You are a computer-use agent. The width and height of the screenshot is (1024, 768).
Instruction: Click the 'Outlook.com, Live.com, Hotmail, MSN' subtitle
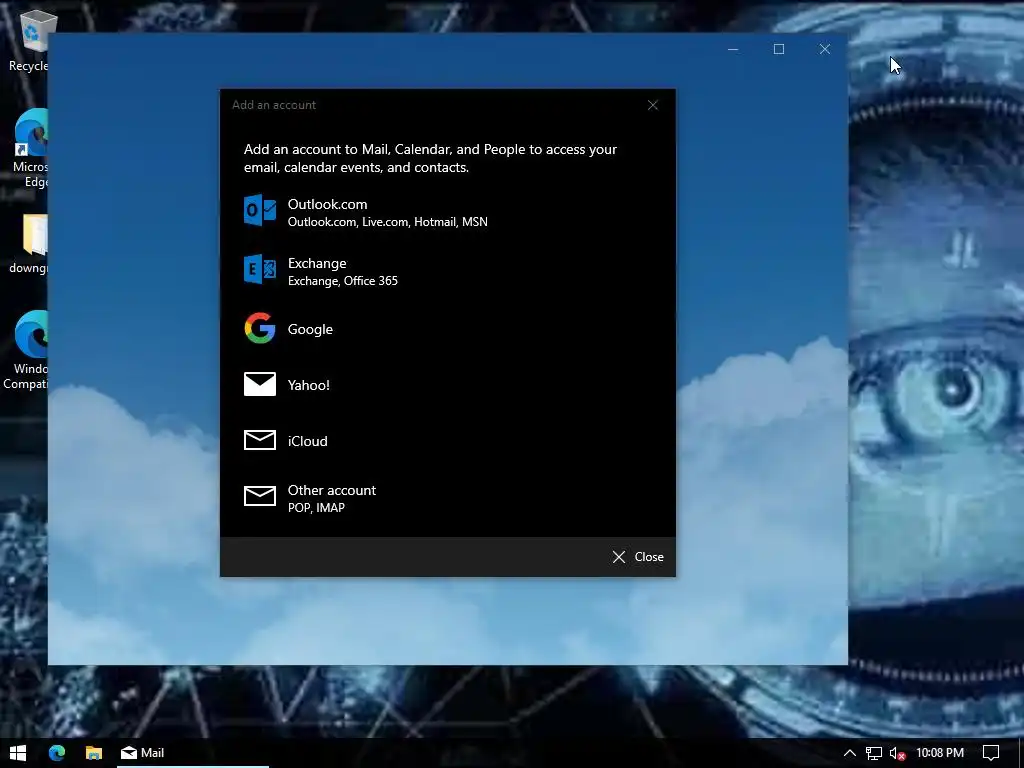tap(387, 222)
